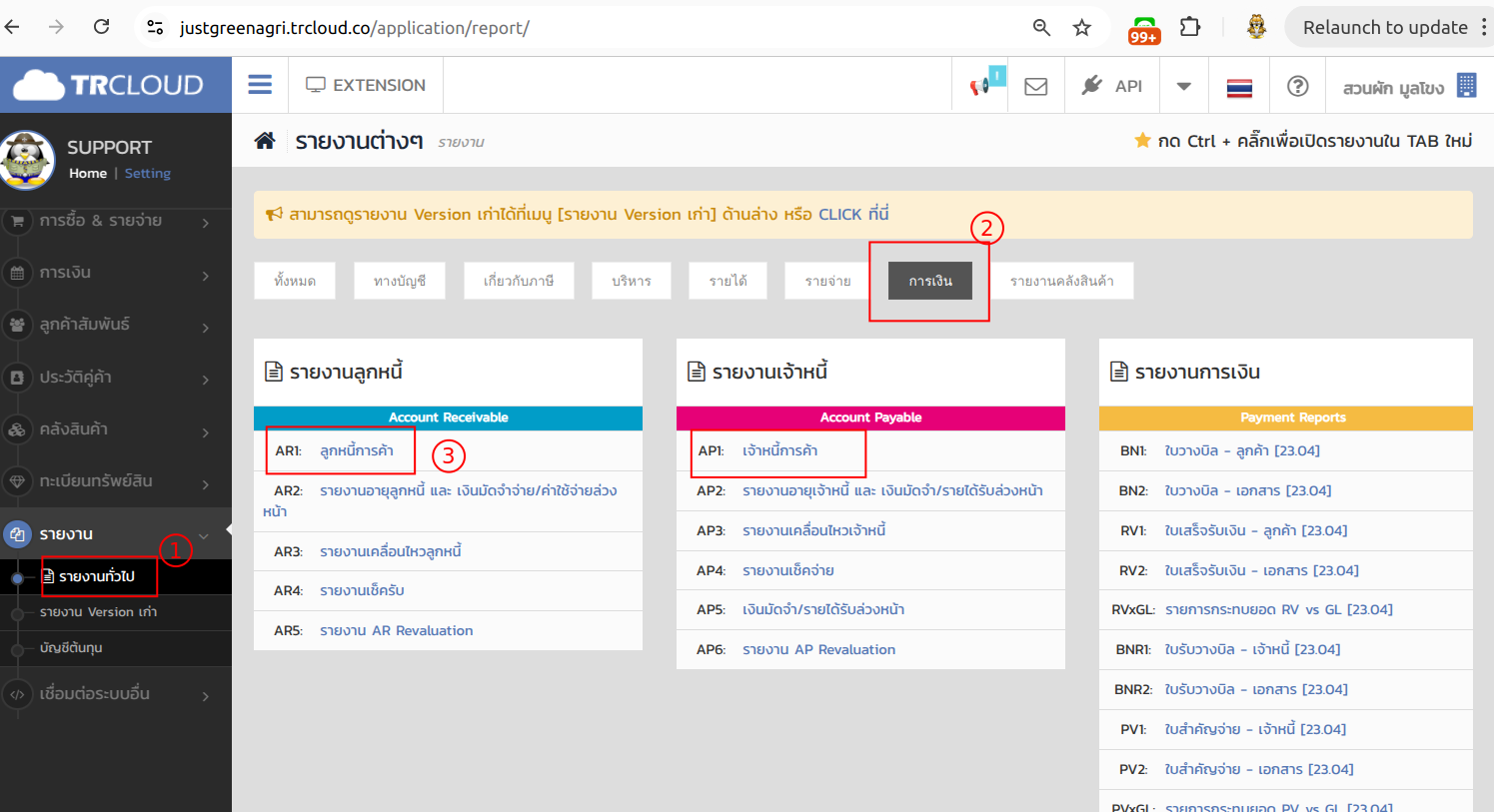Open the banner about รายงาน Version เก่า

(863, 215)
